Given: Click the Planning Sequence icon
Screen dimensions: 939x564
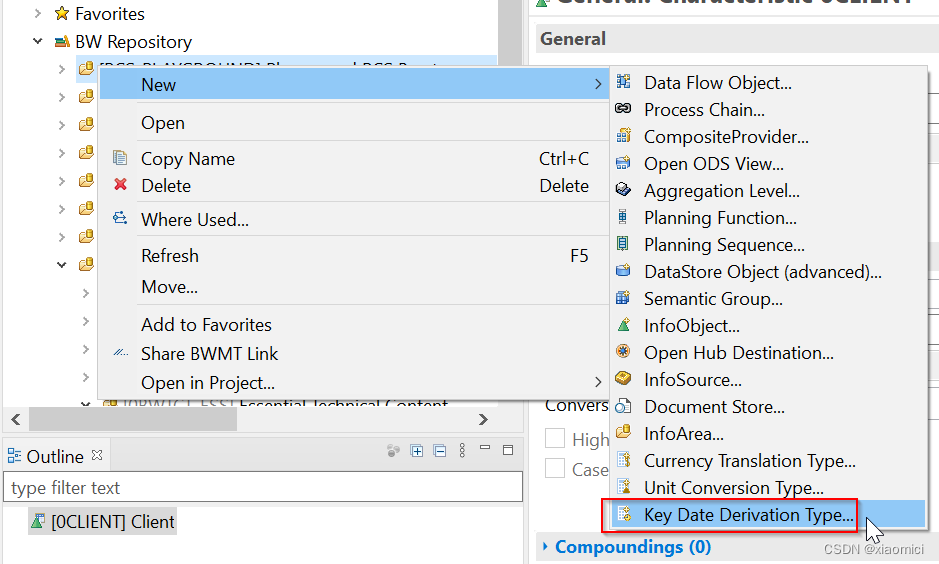Looking at the screenshot, I should [x=623, y=243].
